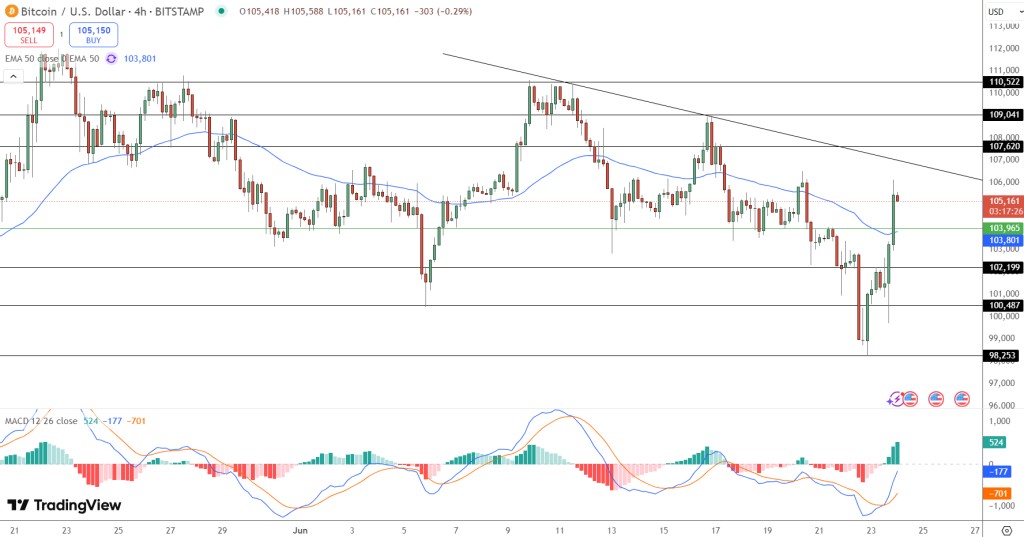Screen dimensions: 1024x537
Task: Click the blue -177 MACD axis label
Action: click(997, 471)
